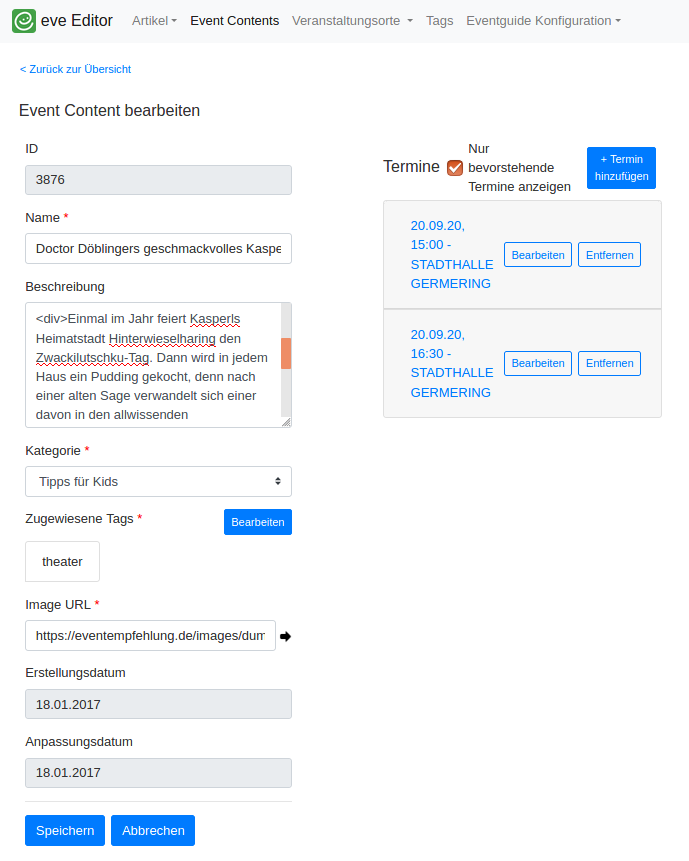Go to the Event Contents tab

[234, 21]
